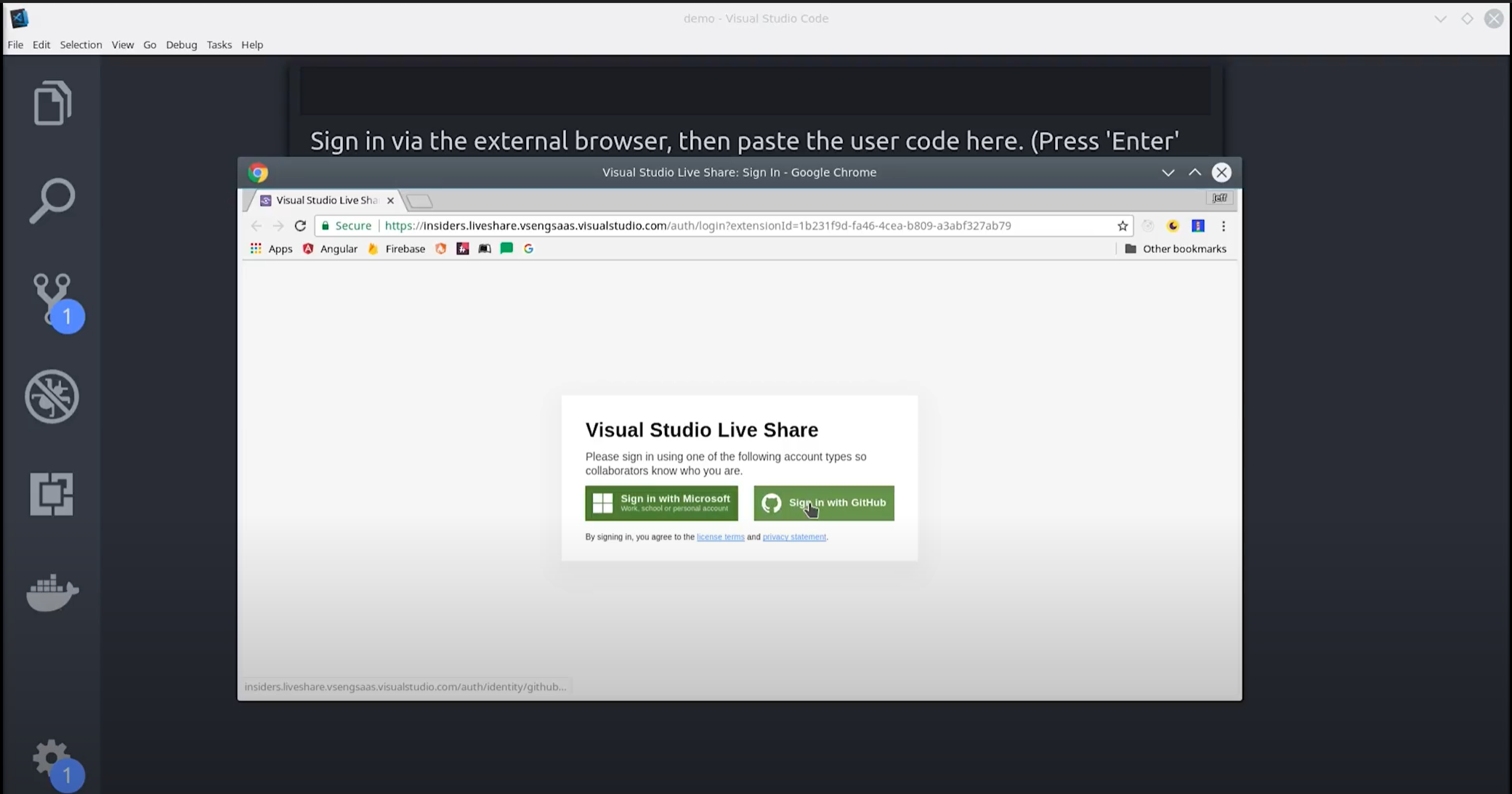1512x794 pixels.
Task: Reload the Chrome page
Action: tap(300, 226)
